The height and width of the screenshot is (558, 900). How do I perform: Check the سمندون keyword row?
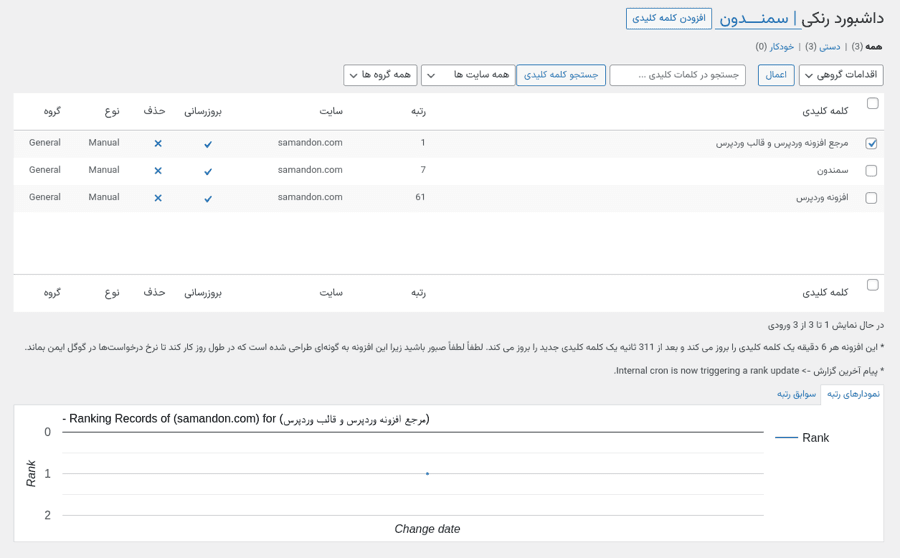(x=871, y=170)
